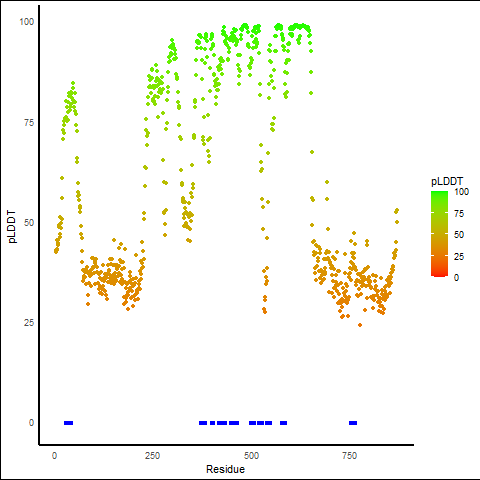Click the y-axis tick label 25

29,323
